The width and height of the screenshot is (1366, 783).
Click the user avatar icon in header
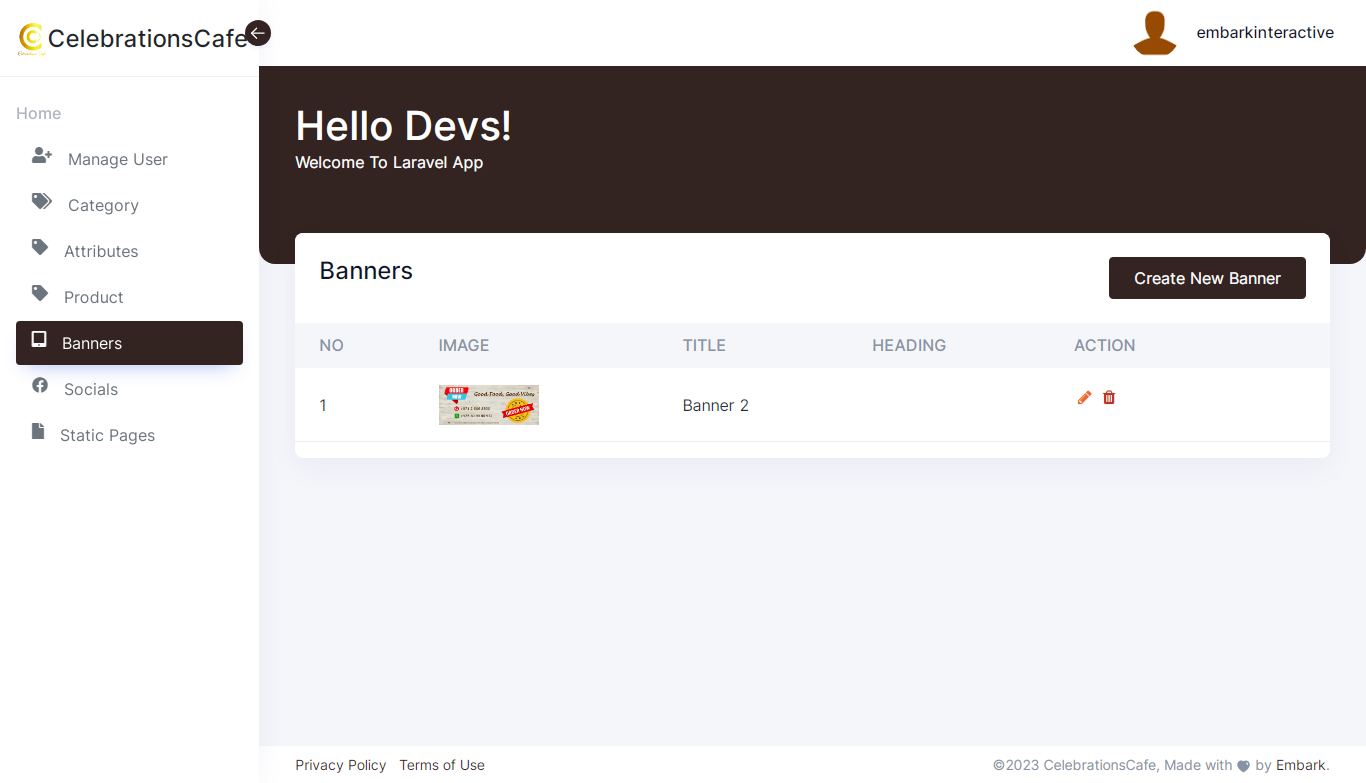pos(1154,33)
